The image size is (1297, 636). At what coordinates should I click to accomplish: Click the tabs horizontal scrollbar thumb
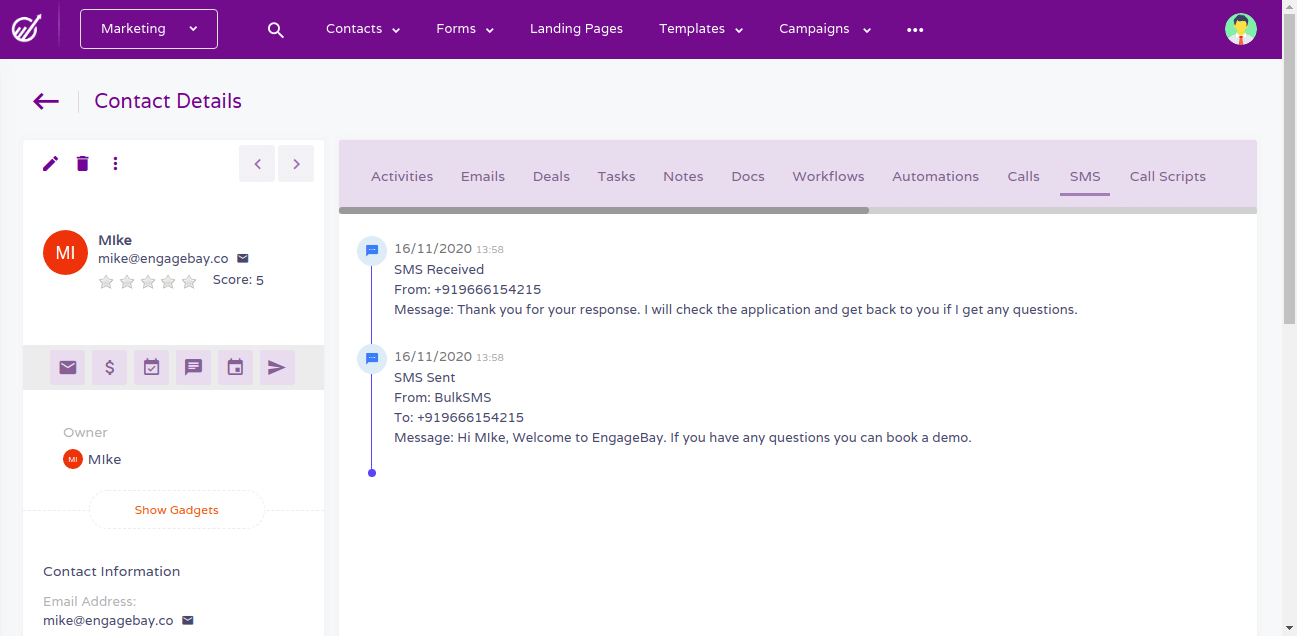604,210
